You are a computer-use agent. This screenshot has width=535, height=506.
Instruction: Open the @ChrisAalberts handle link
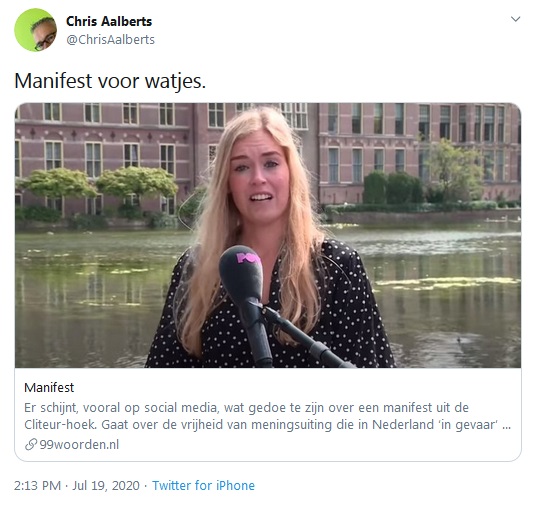110,40
